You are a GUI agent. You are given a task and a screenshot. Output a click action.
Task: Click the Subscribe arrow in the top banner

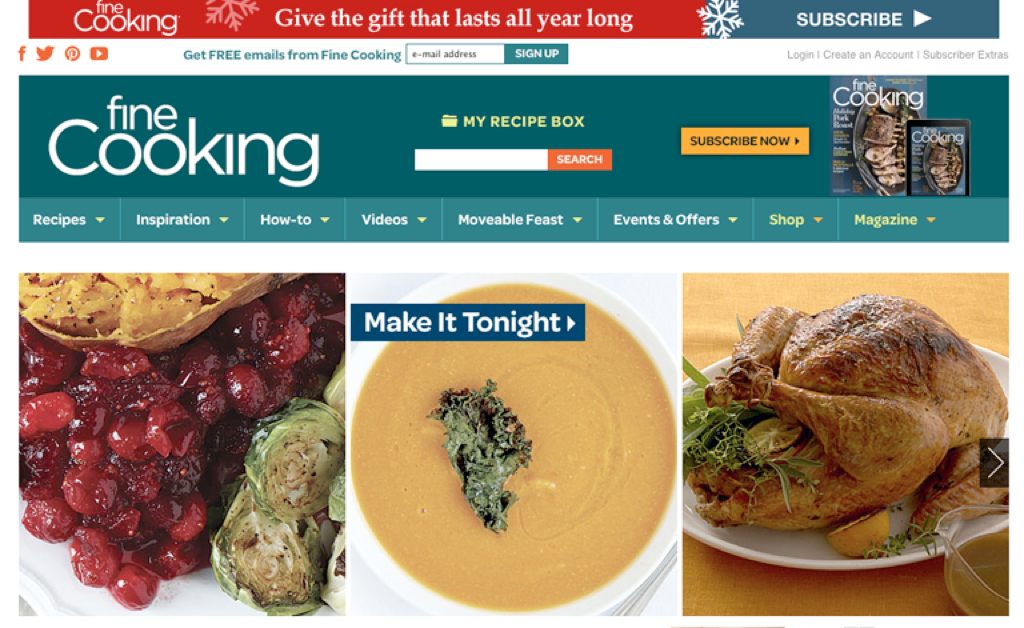pos(922,18)
